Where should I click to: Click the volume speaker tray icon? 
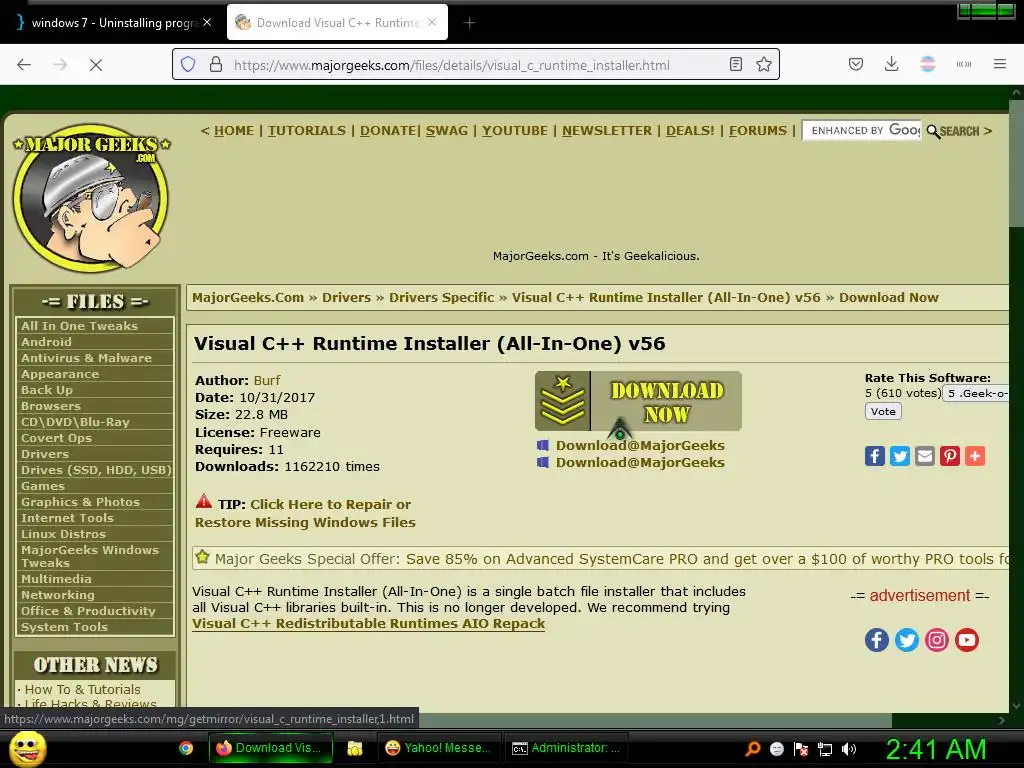click(849, 749)
